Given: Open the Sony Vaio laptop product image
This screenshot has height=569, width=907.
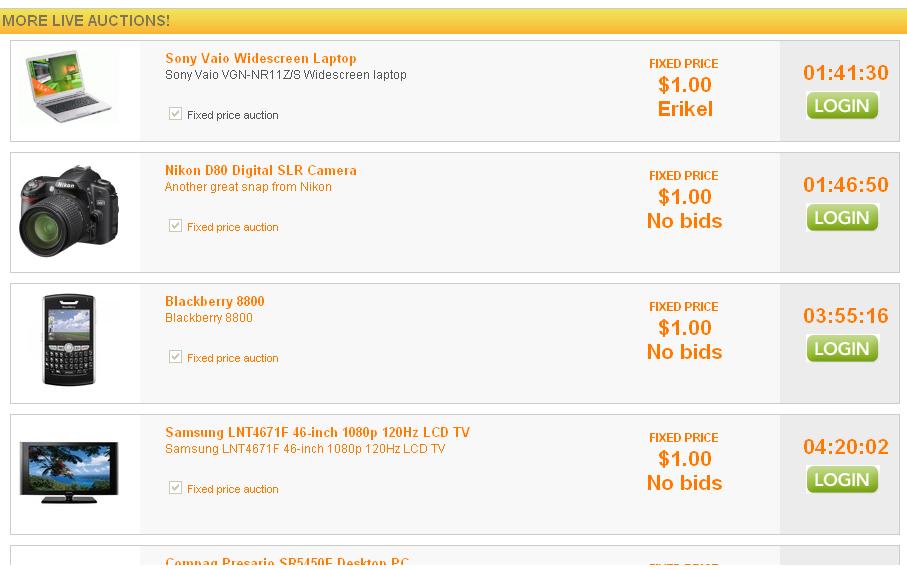Looking at the screenshot, I should (68, 87).
